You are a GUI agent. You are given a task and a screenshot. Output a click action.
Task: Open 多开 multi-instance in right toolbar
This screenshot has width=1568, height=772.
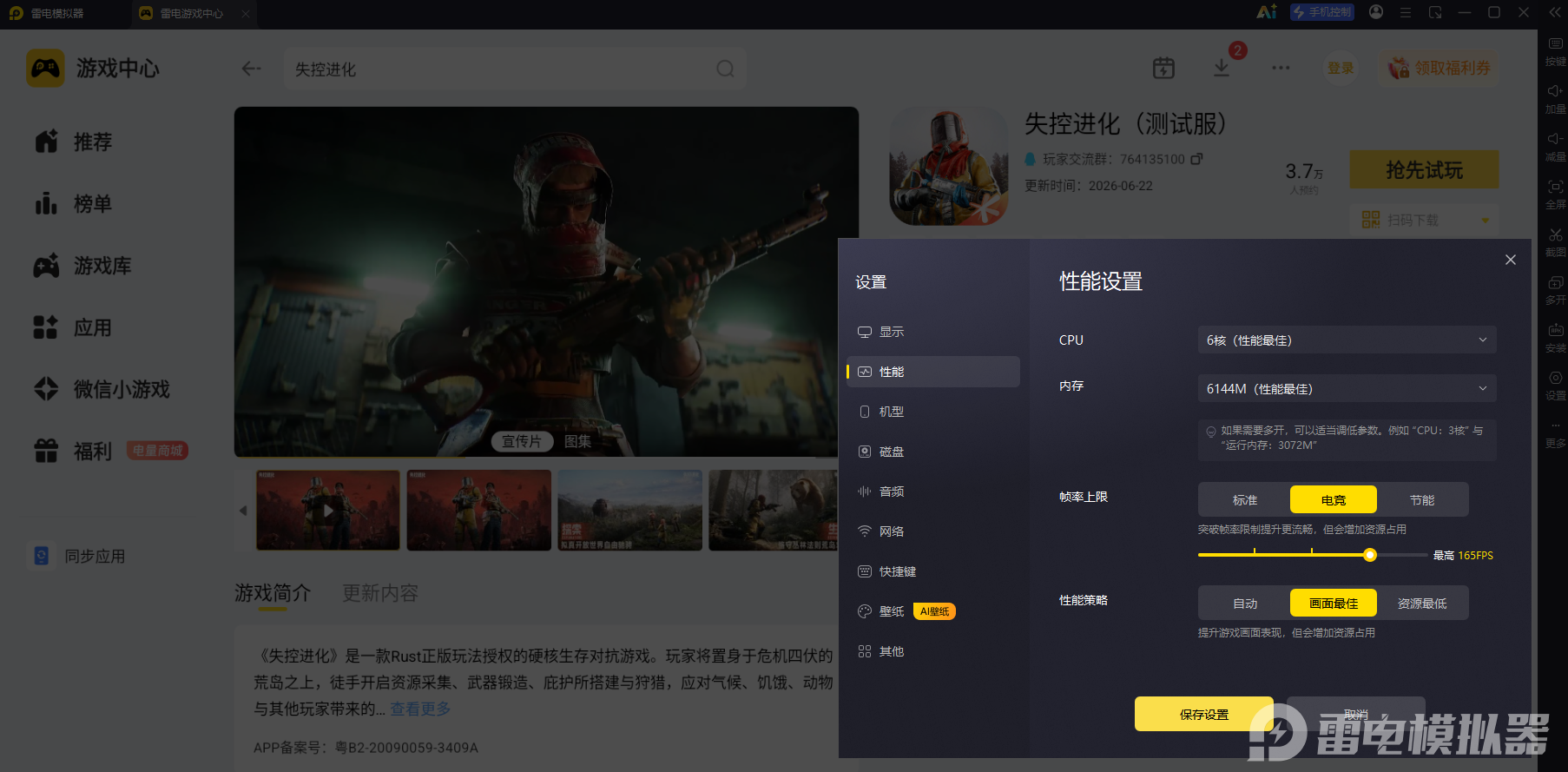[x=1555, y=290]
